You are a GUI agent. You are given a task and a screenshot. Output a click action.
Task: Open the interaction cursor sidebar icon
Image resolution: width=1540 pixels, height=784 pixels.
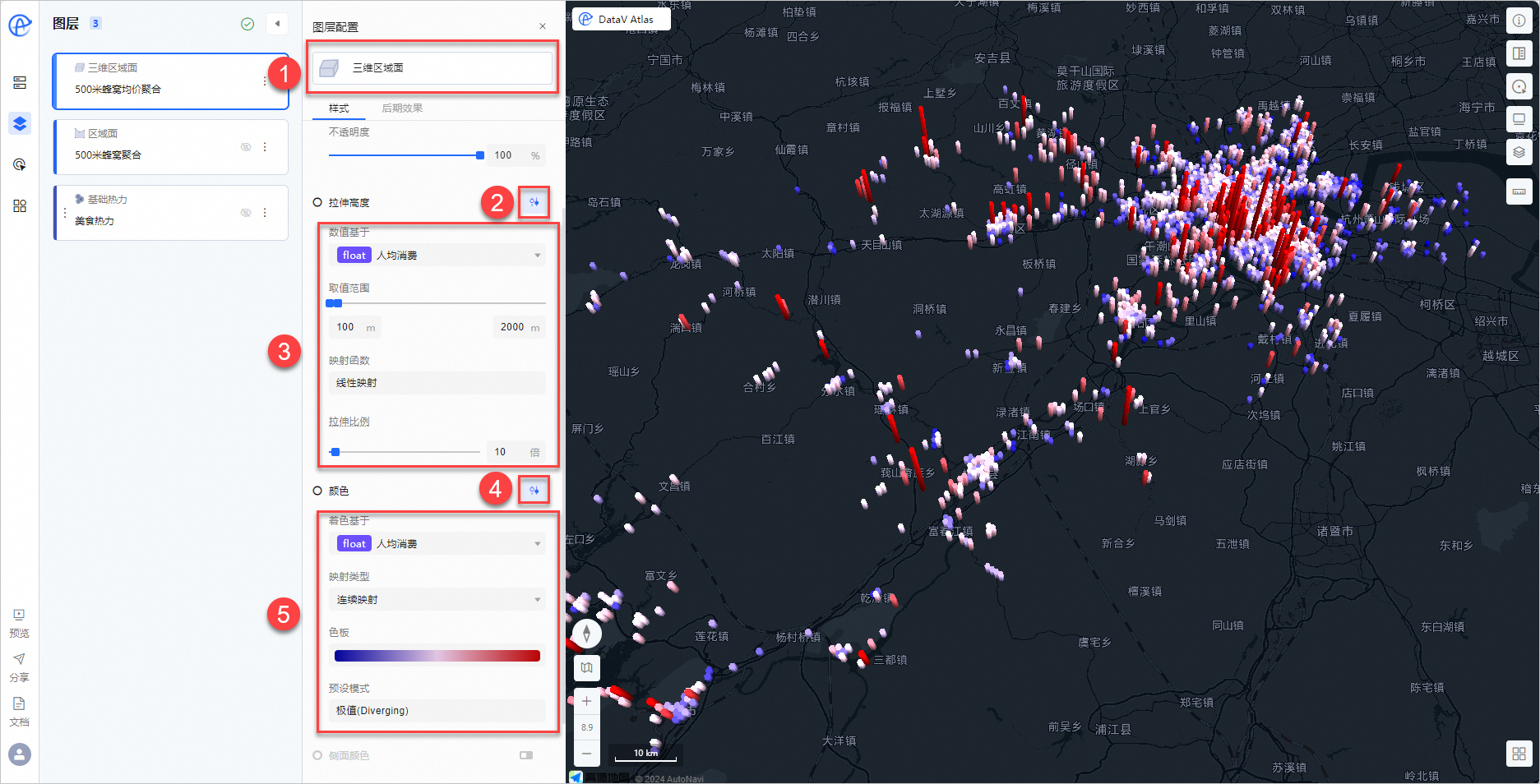[20, 164]
